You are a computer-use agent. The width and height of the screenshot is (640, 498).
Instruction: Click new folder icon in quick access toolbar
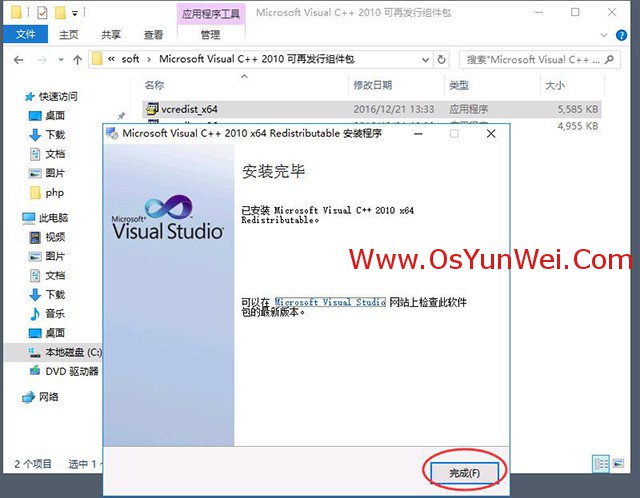click(60, 13)
